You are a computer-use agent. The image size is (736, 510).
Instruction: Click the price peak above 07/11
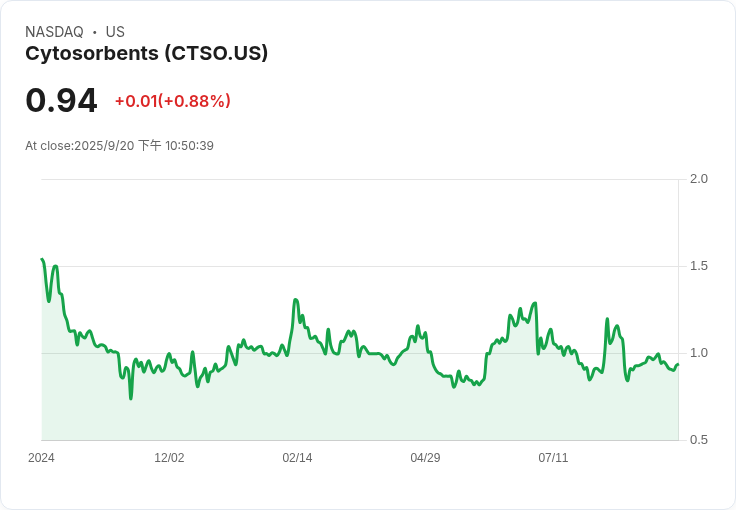pyautogui.click(x=536, y=302)
